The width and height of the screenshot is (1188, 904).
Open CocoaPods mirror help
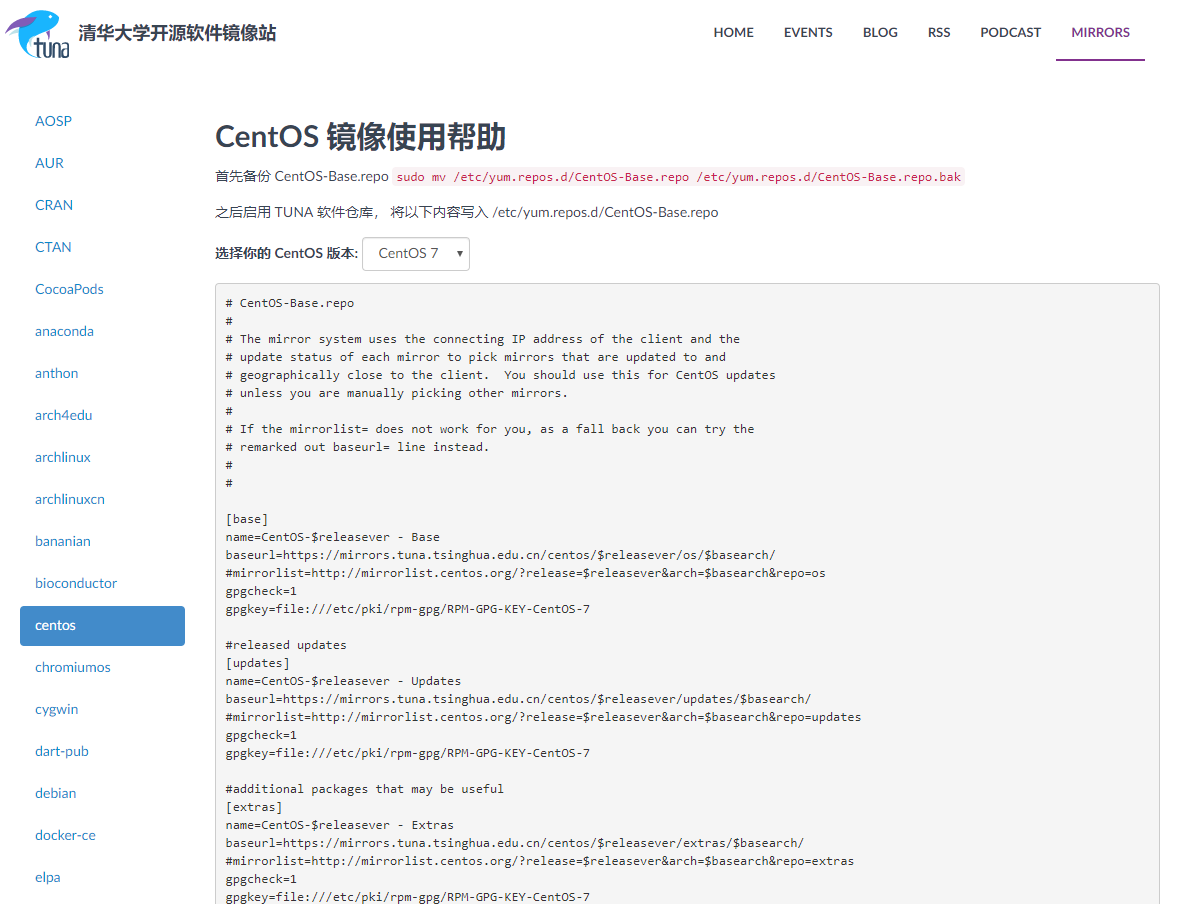(69, 289)
